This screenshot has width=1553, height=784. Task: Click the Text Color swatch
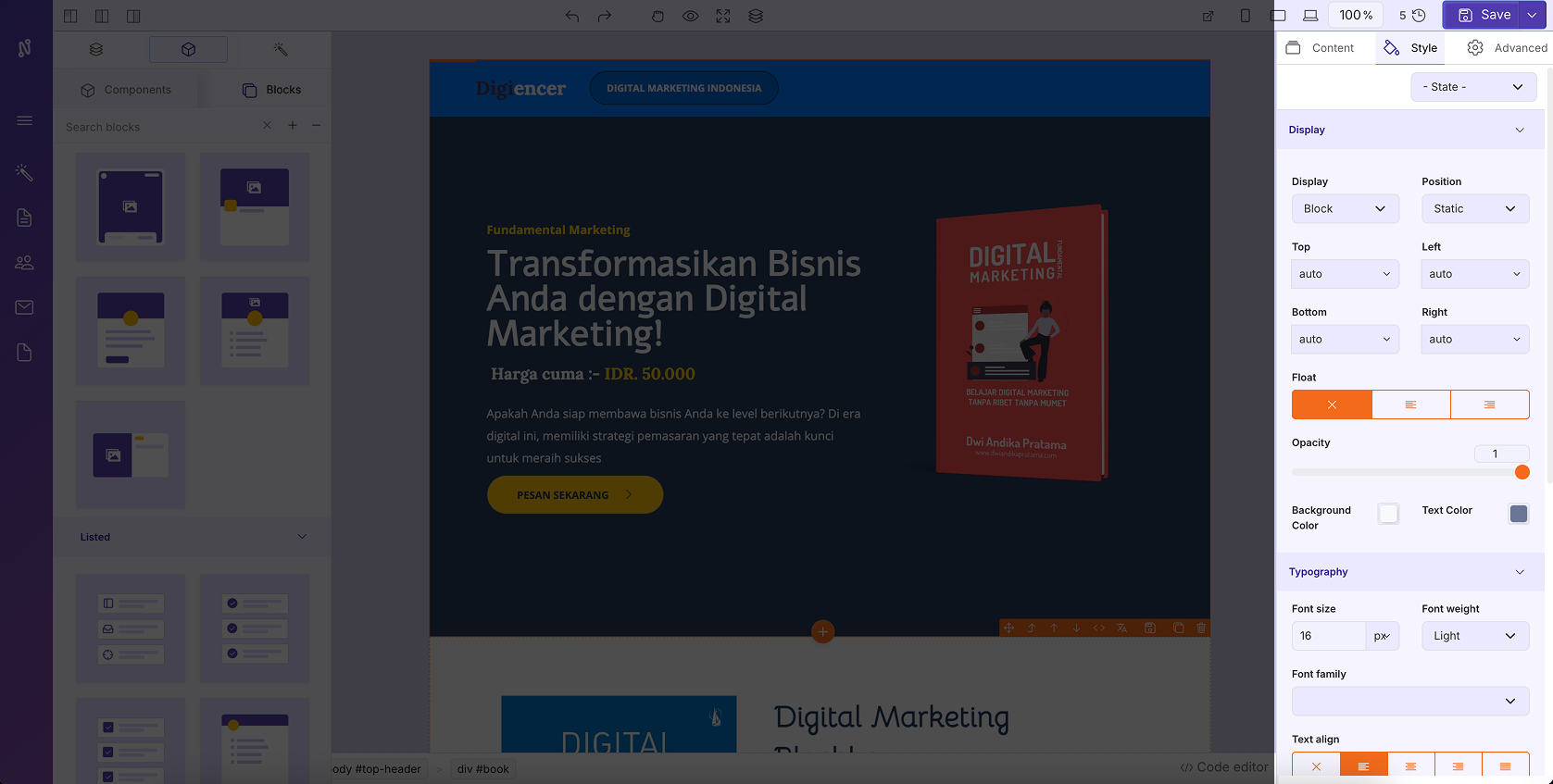1518,514
